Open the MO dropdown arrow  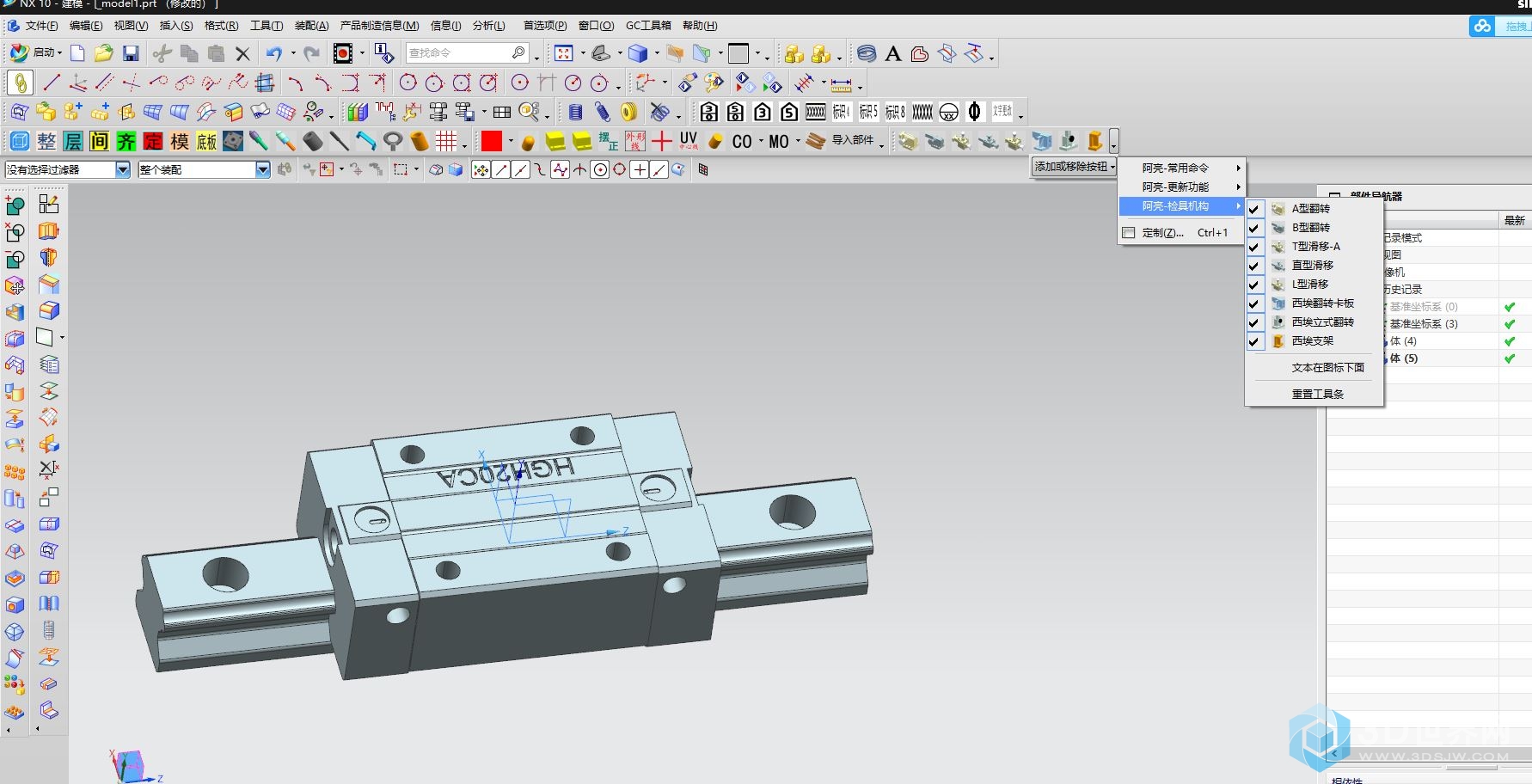coord(798,141)
